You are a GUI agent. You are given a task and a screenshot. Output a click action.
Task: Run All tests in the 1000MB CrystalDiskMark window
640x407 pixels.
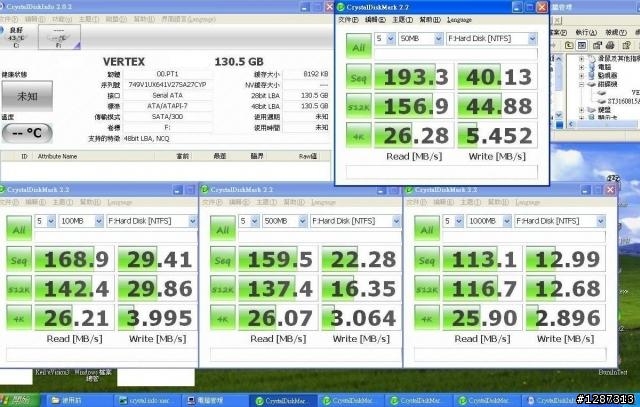427,228
